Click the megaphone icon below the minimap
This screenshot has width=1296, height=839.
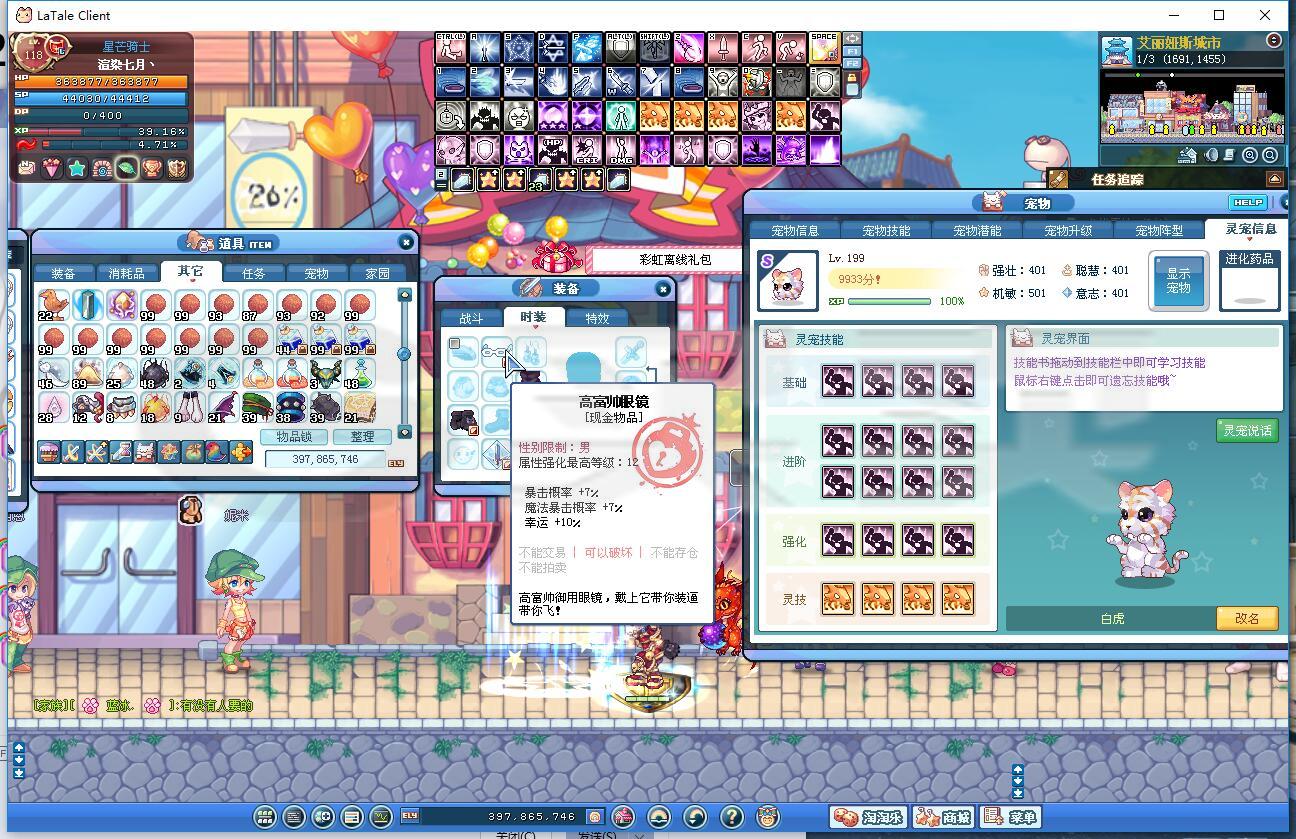coord(1212,155)
